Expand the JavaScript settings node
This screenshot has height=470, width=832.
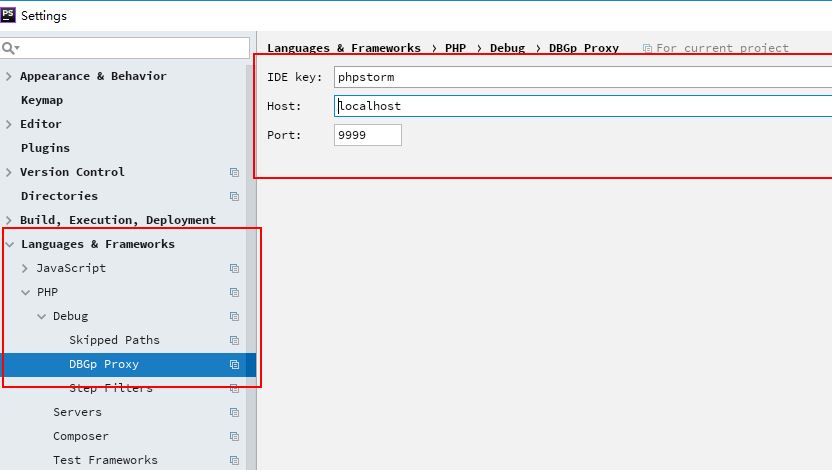coord(25,268)
